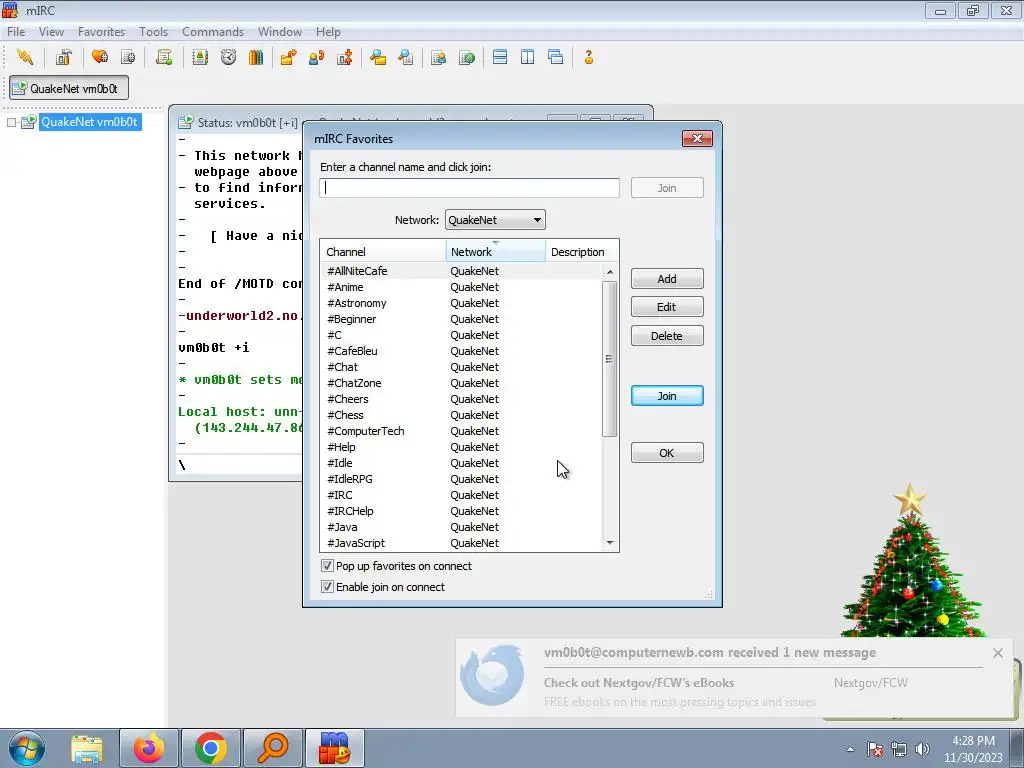Click OK in the Favorites dialog

click(667, 453)
